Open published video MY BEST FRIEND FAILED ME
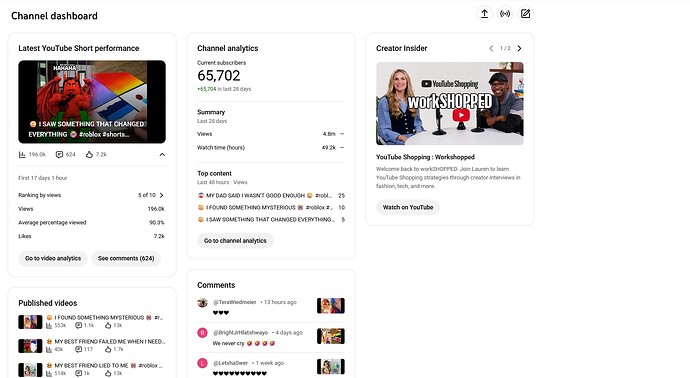 106,341
